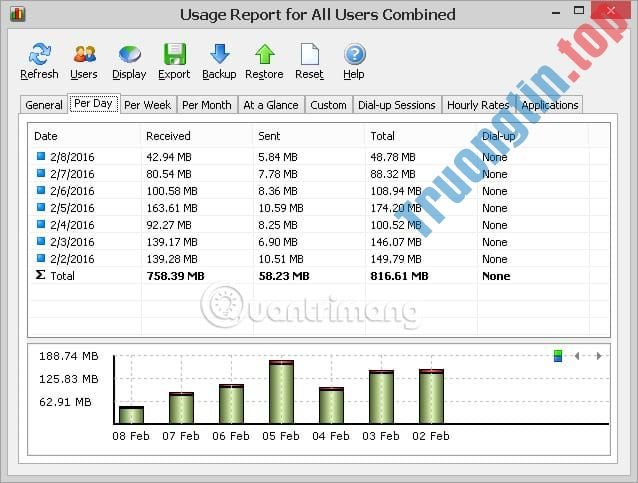Image resolution: width=638 pixels, height=483 pixels.
Task: Click the Date column header
Action: pos(46,135)
